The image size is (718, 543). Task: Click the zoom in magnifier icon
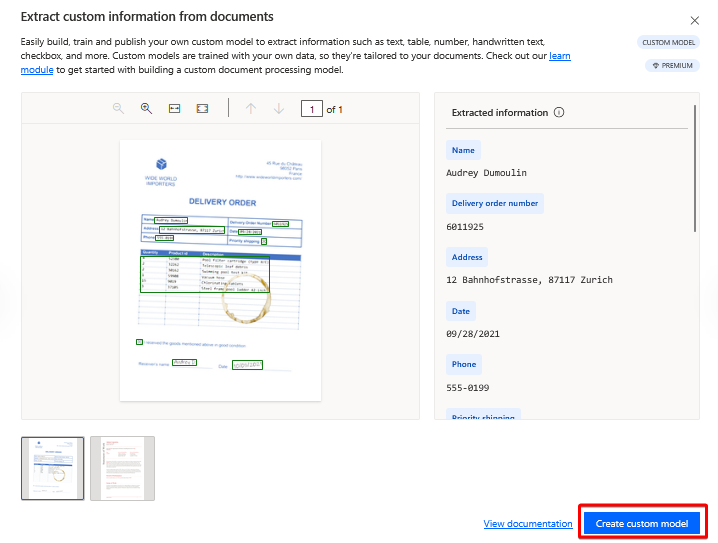[x=146, y=109]
